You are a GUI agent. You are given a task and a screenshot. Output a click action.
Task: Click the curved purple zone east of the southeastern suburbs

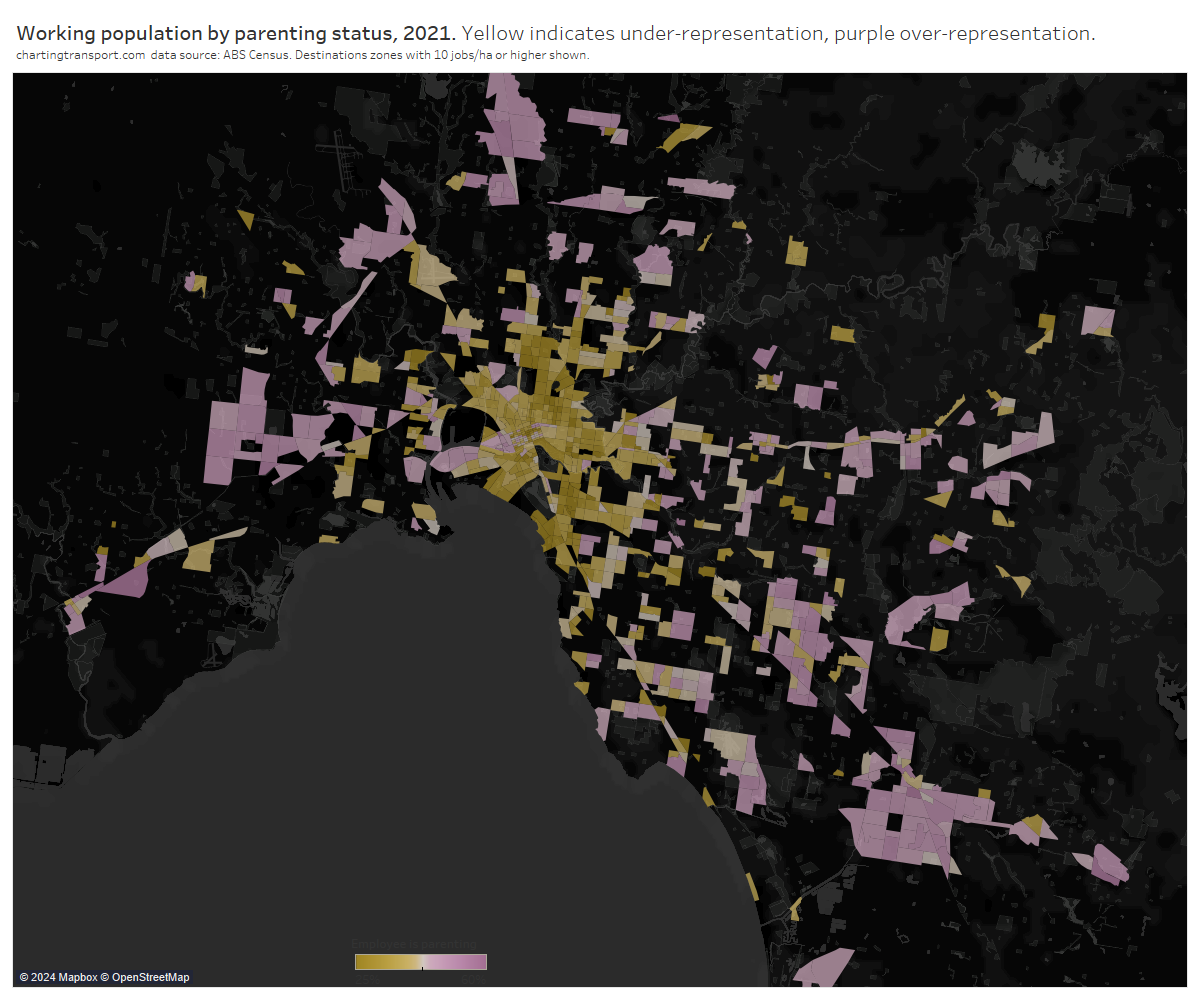click(925, 612)
